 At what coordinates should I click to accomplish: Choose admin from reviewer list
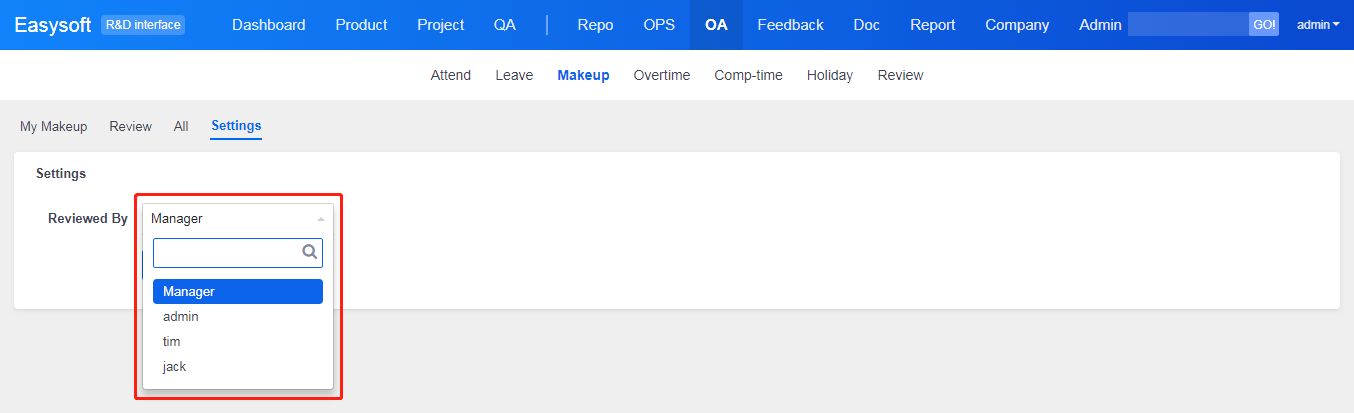point(238,316)
